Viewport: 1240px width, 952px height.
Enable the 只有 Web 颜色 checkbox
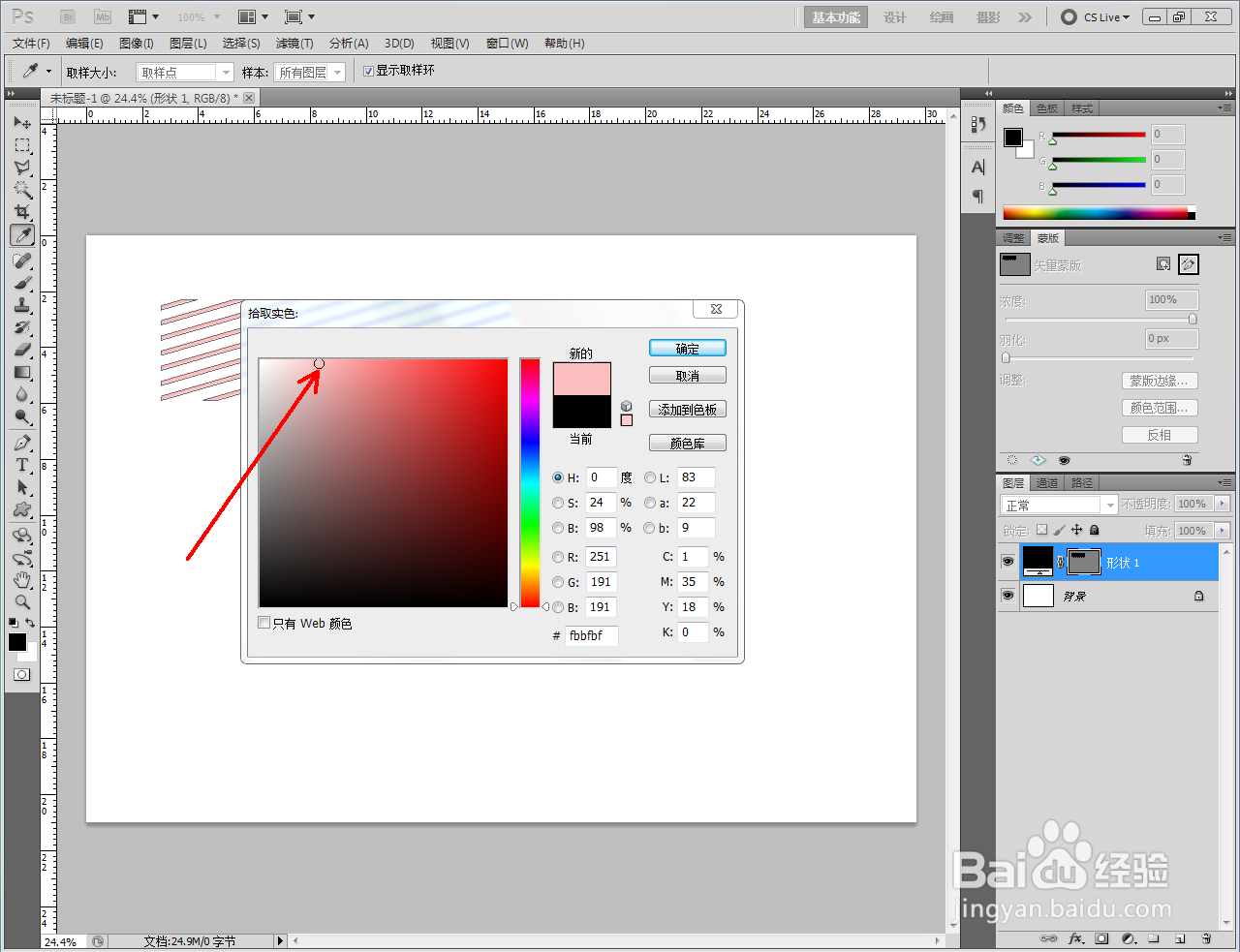263,623
